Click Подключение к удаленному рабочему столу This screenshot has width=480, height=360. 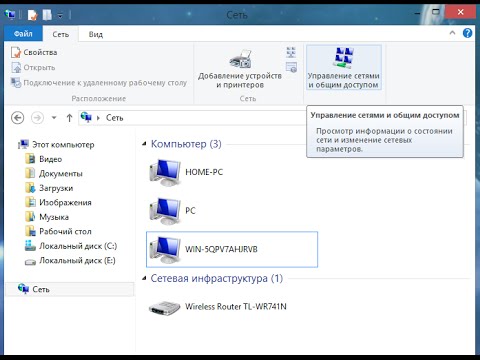[99, 83]
